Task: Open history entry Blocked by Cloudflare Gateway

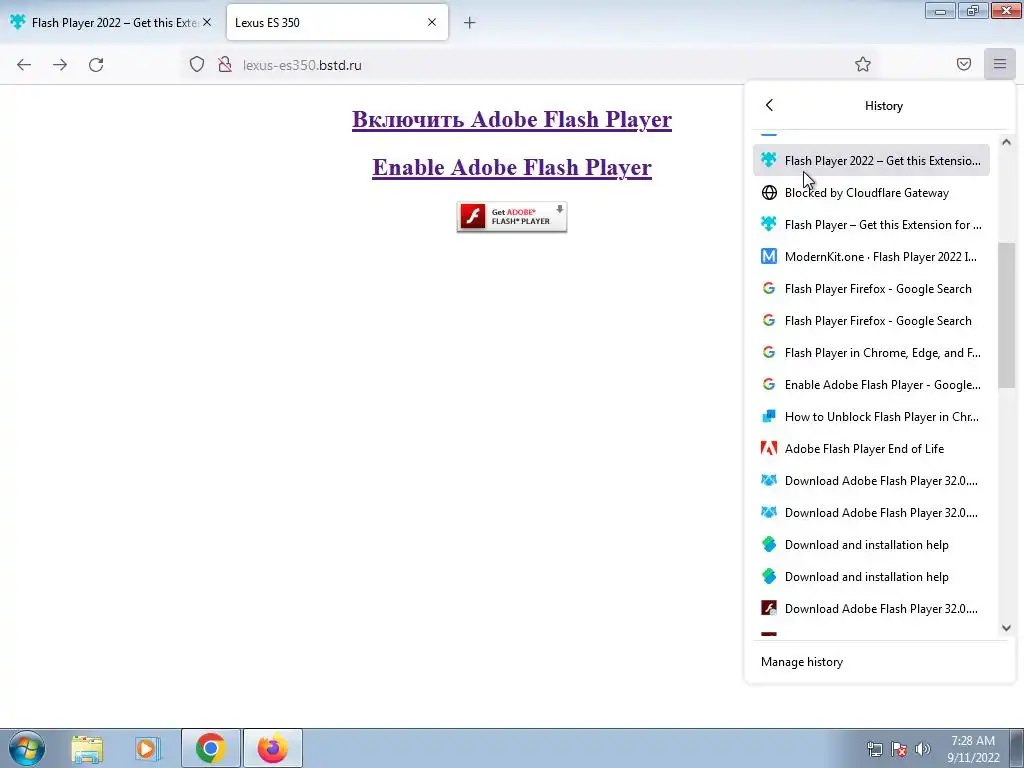Action: click(871, 193)
